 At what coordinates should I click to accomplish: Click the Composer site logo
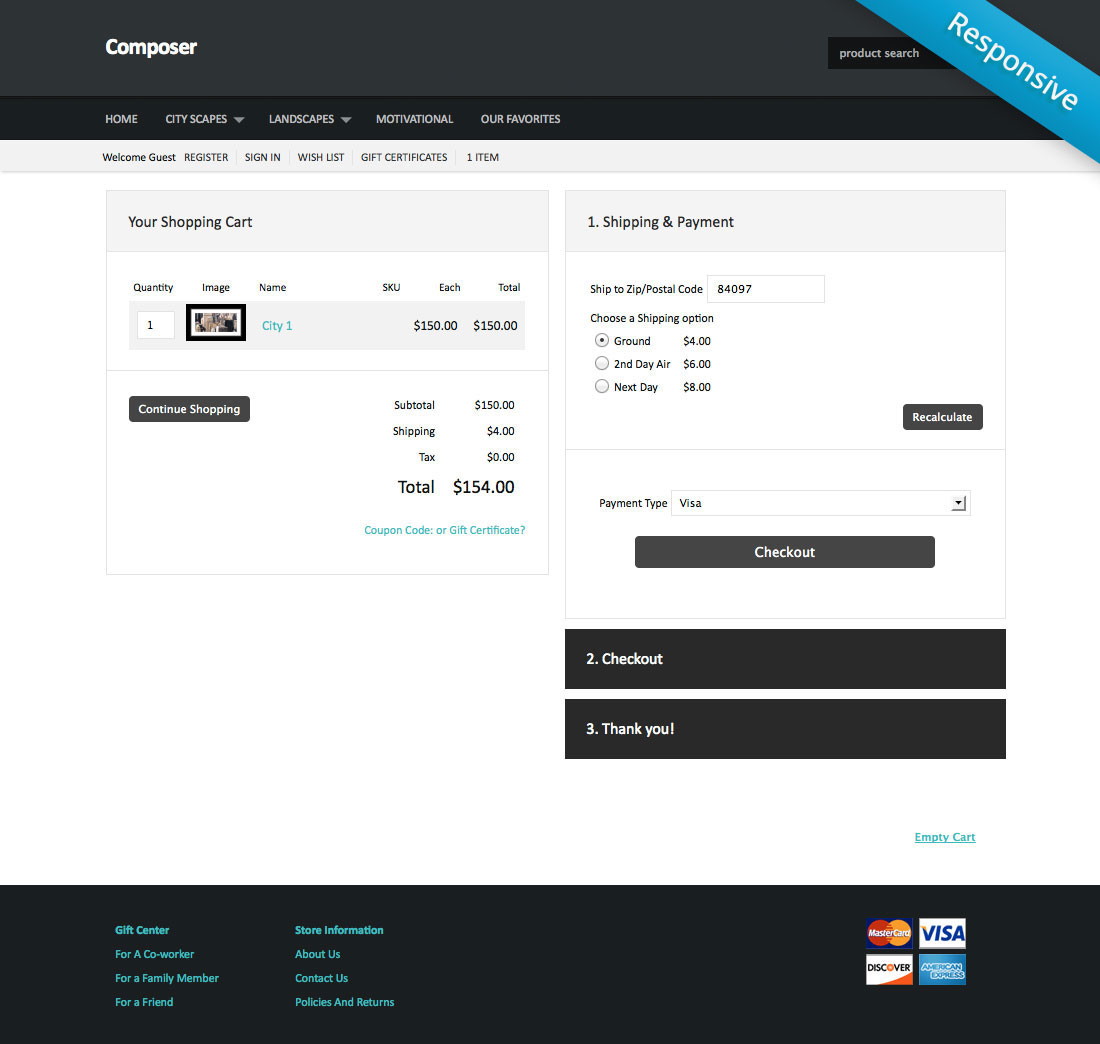click(151, 47)
